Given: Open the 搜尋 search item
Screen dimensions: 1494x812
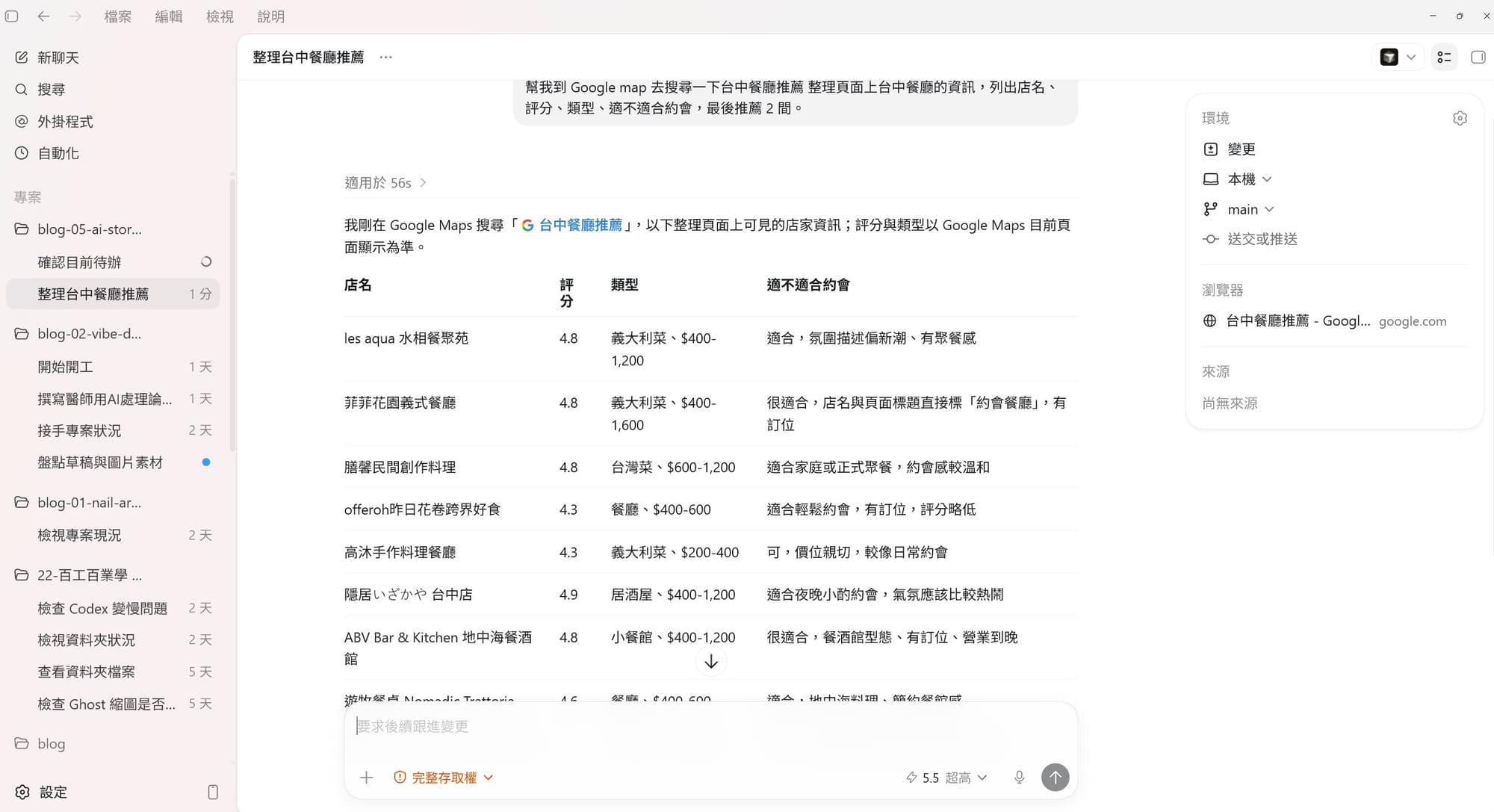Looking at the screenshot, I should 41,90.
